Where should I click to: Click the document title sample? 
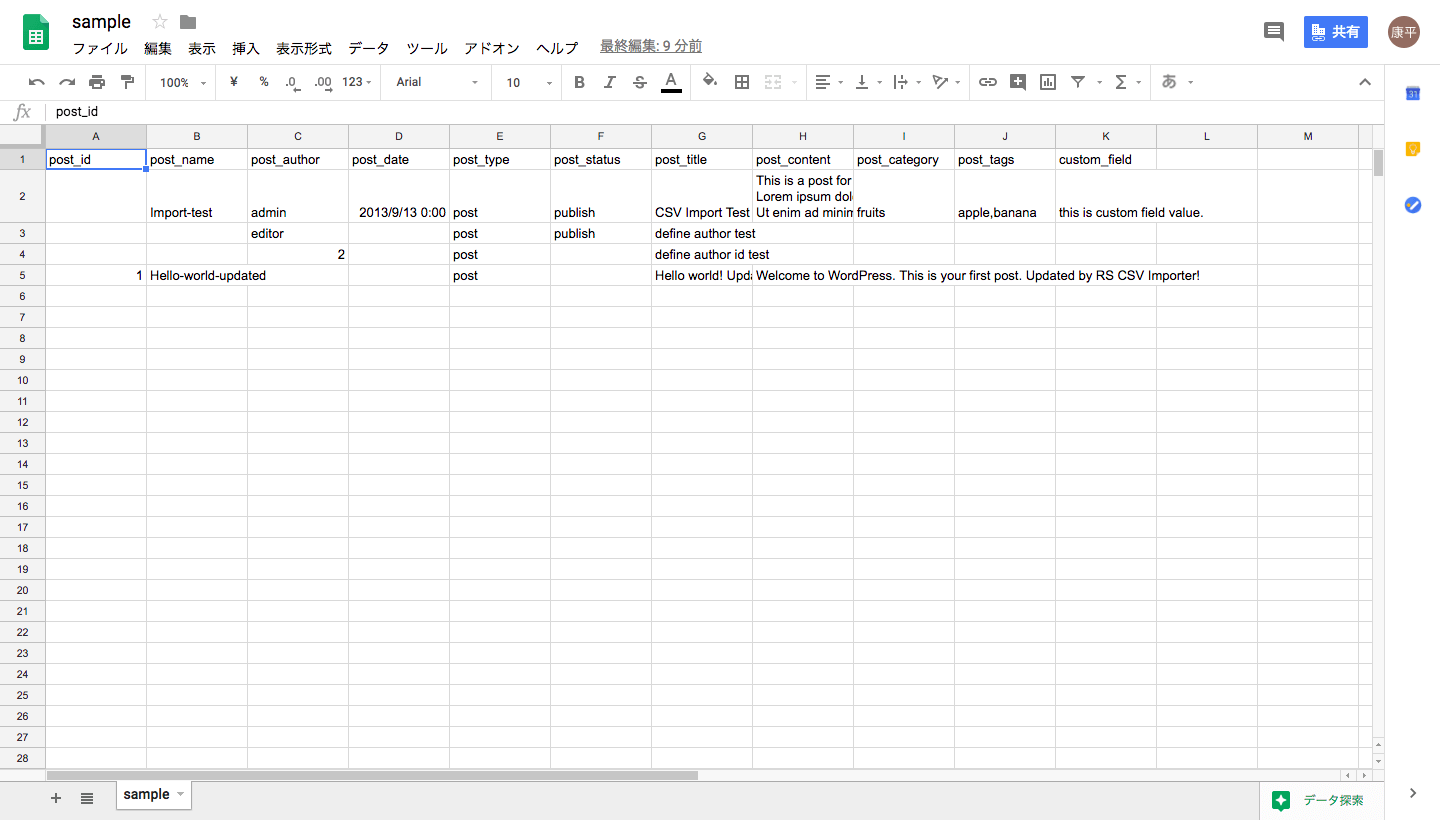(x=101, y=22)
